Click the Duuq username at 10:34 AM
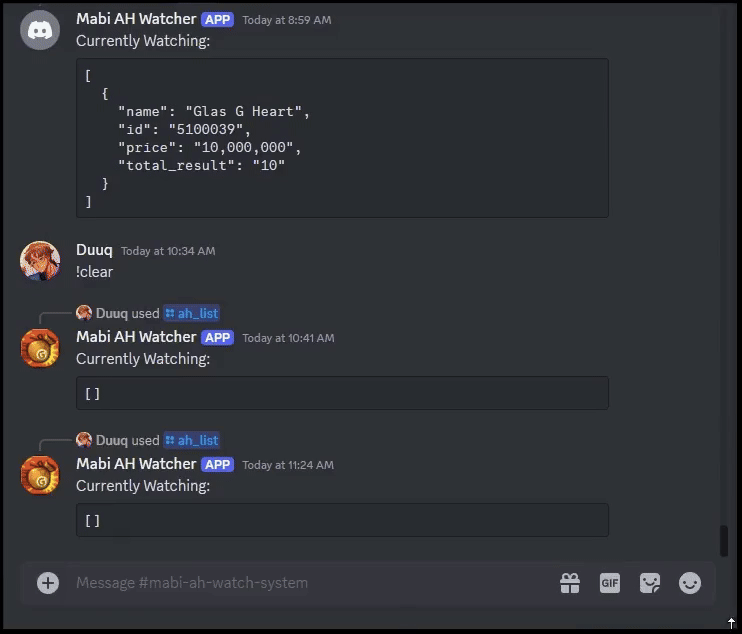The width and height of the screenshot is (742, 634). tap(94, 250)
